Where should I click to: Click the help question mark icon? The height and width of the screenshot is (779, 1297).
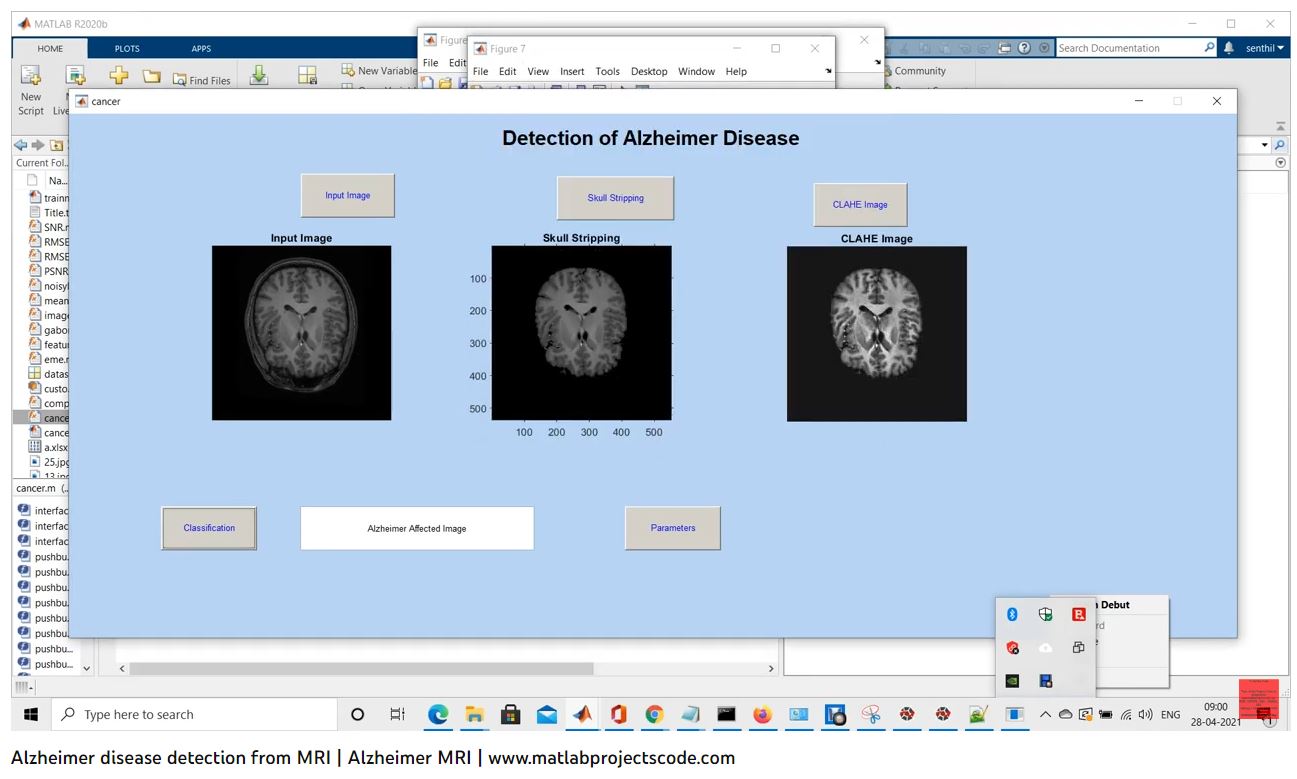(x=1025, y=48)
